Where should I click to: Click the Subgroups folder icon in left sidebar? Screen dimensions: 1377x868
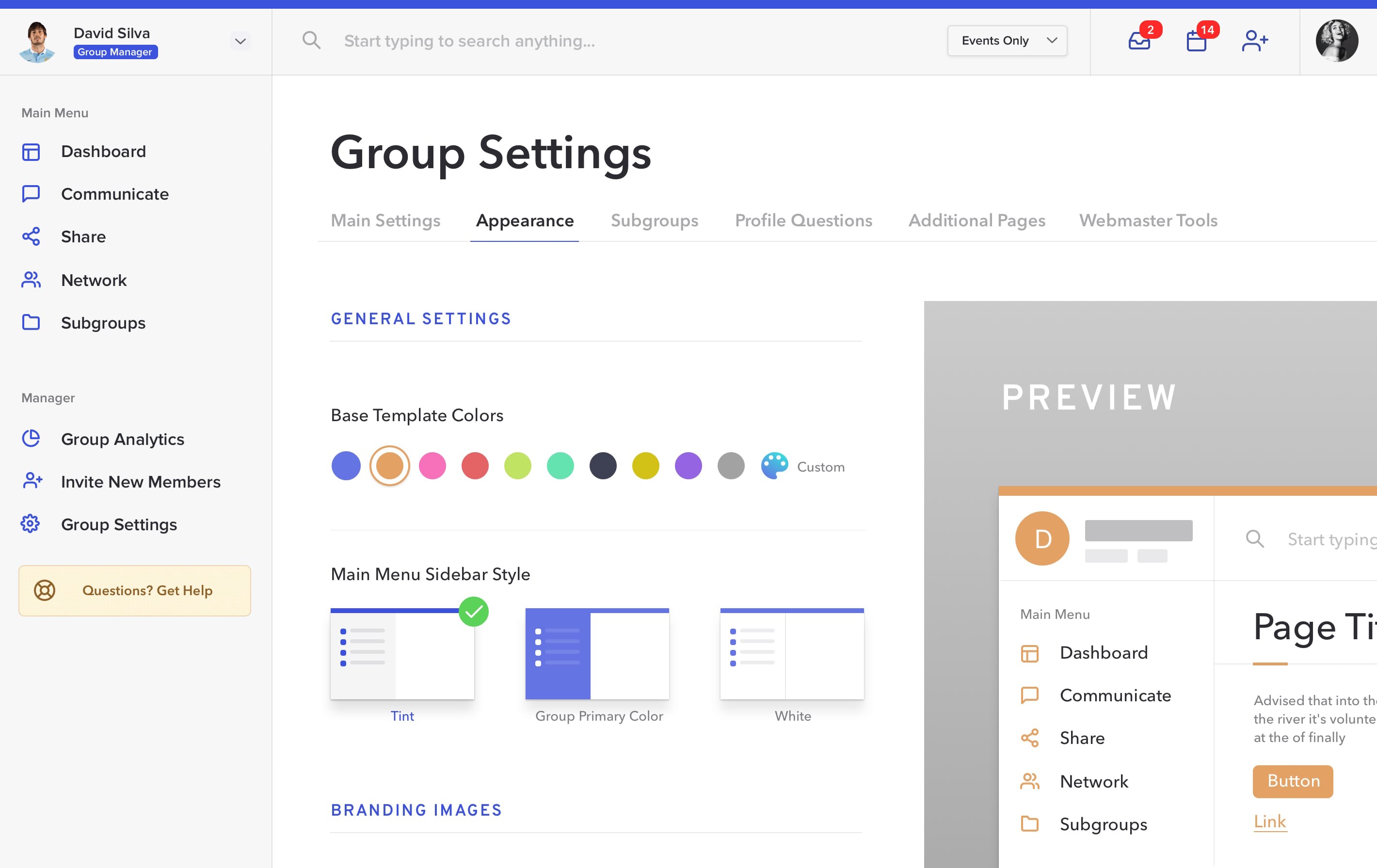31,323
